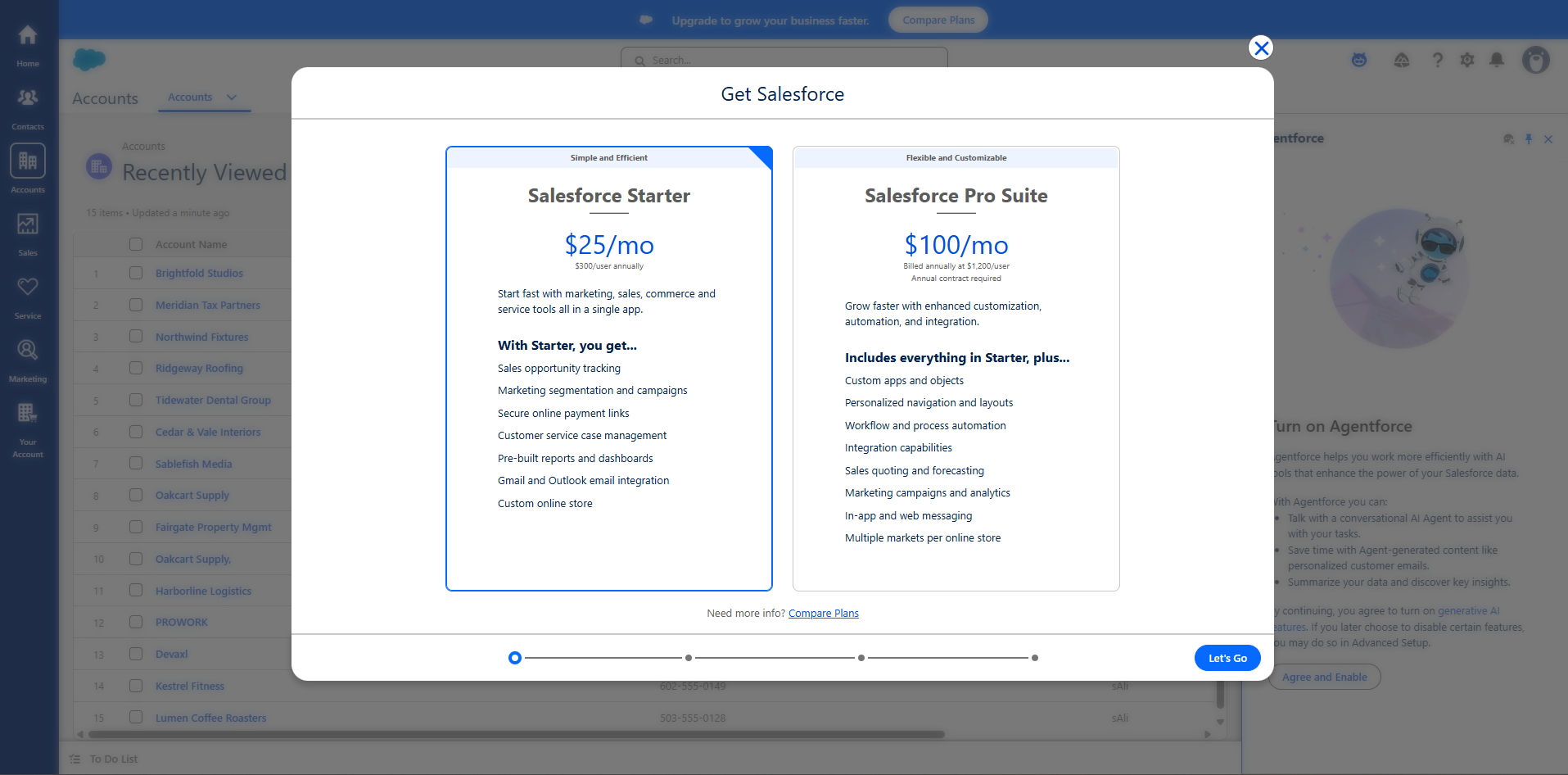Open the Setup gear icon

pyautogui.click(x=1467, y=60)
